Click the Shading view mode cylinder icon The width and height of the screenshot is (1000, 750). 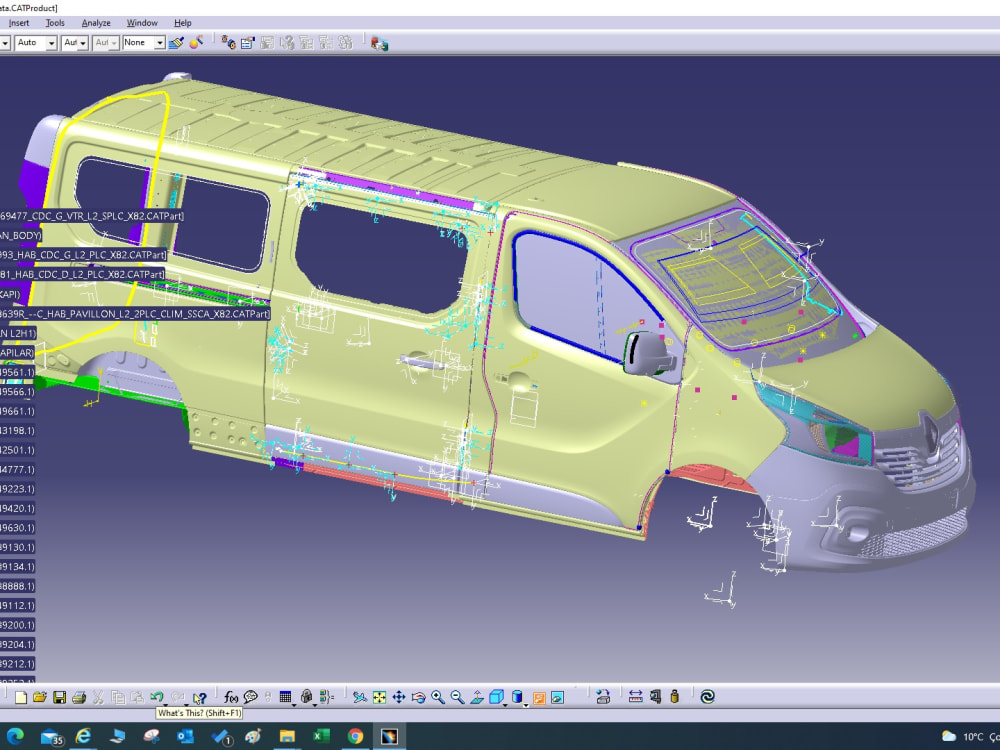[x=517, y=697]
